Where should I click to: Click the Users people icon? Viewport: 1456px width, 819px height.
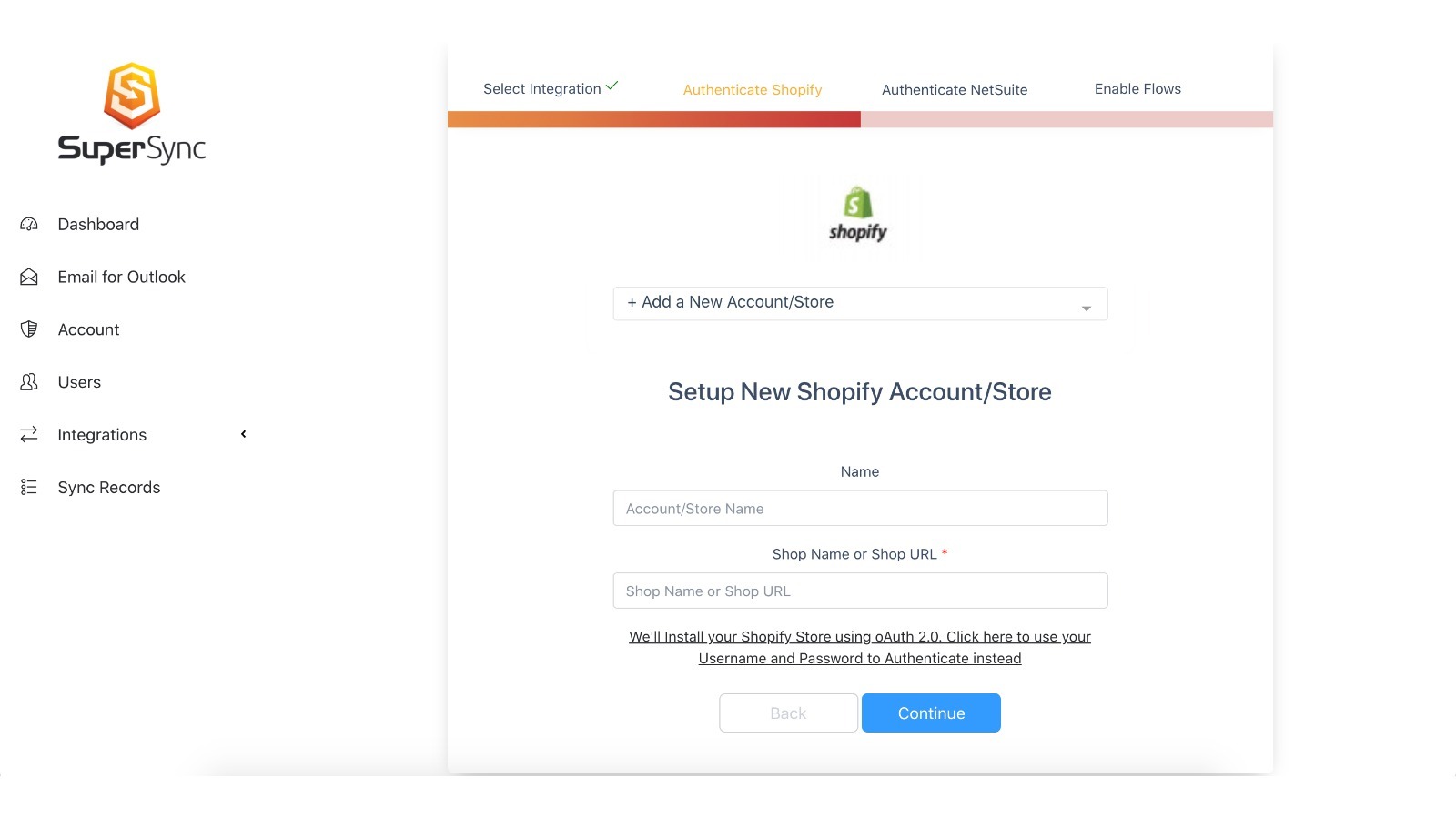pyautogui.click(x=29, y=382)
